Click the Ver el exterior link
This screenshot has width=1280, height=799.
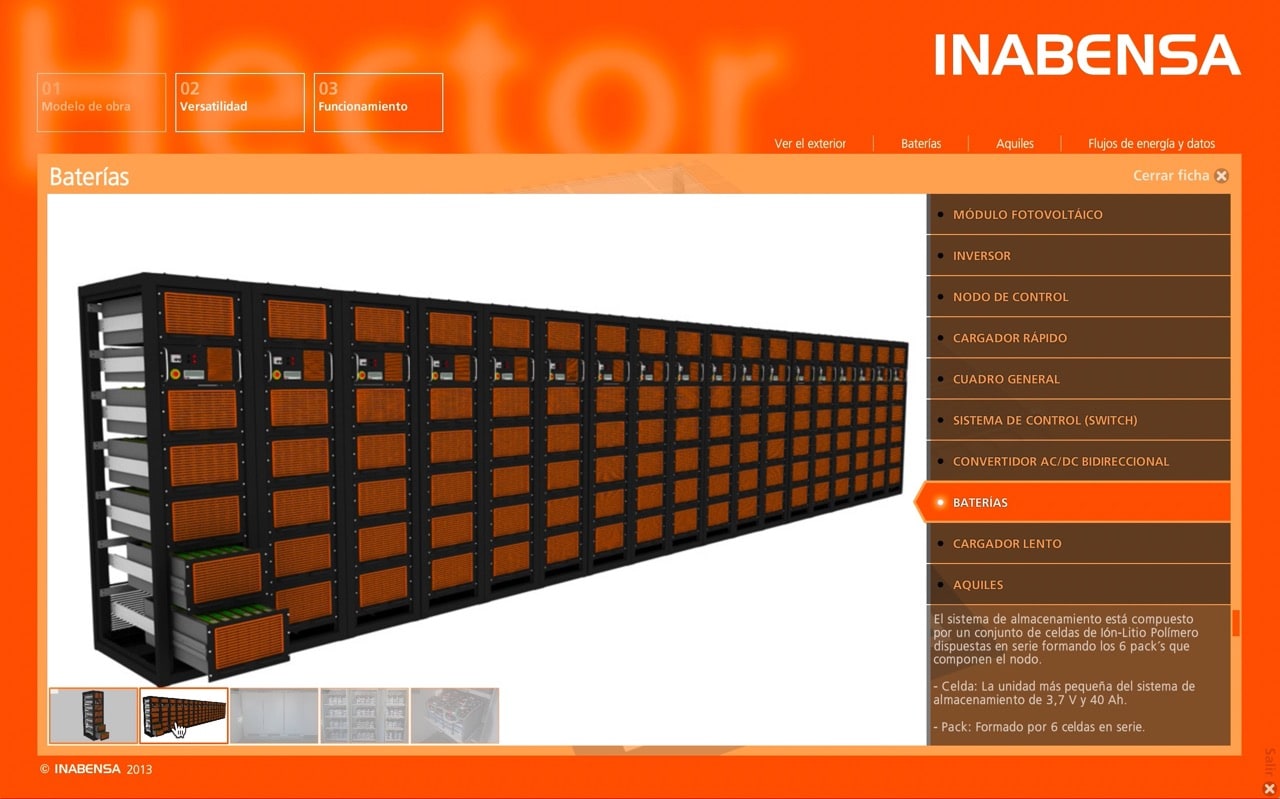coord(810,144)
